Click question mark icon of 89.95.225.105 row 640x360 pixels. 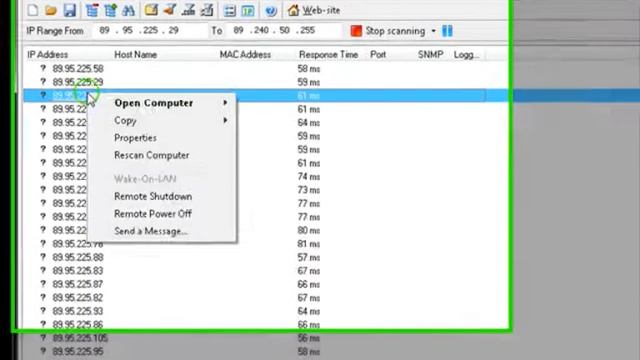click(x=43, y=338)
